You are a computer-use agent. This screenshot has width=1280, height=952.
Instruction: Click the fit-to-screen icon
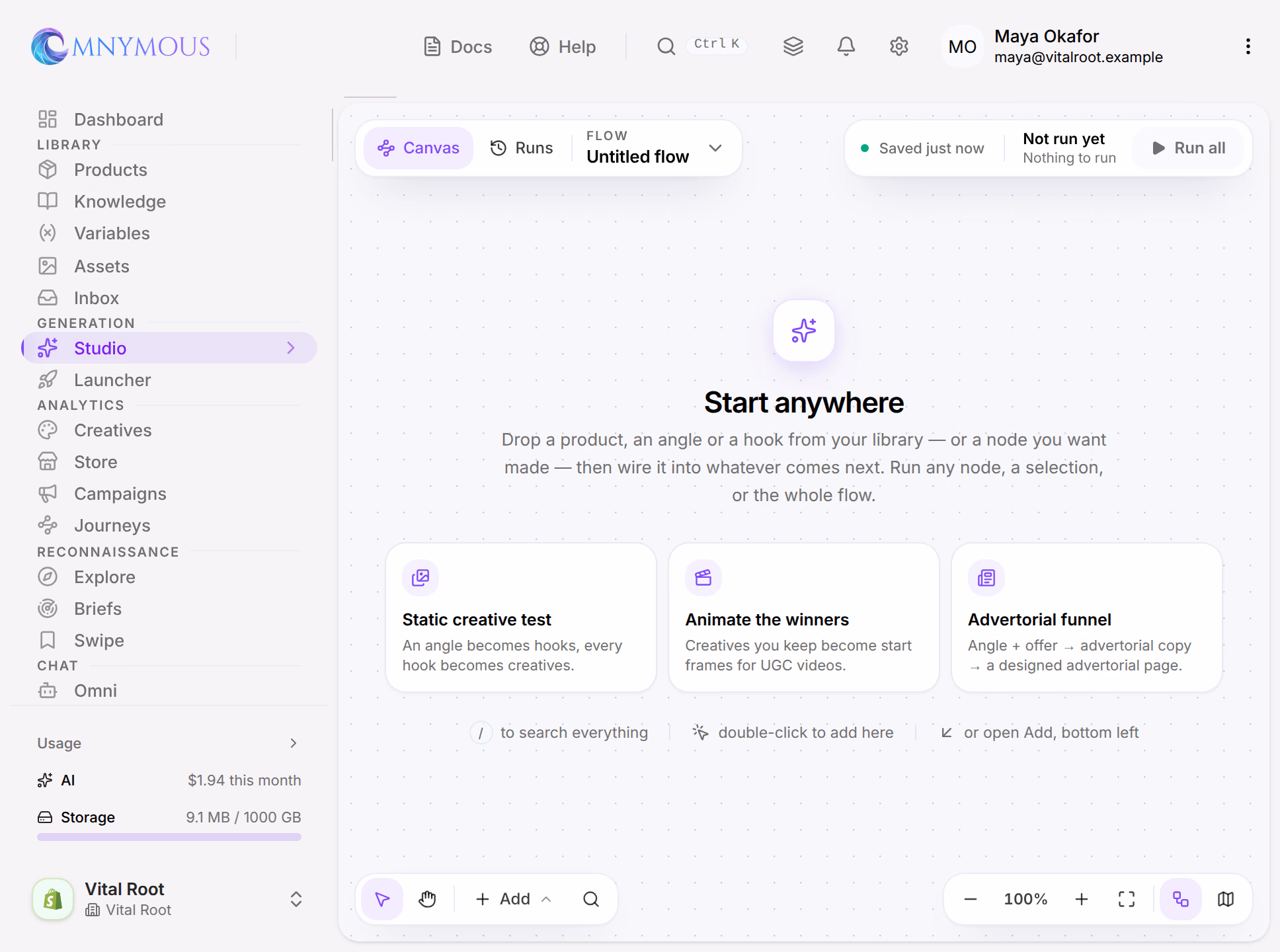[1127, 899]
